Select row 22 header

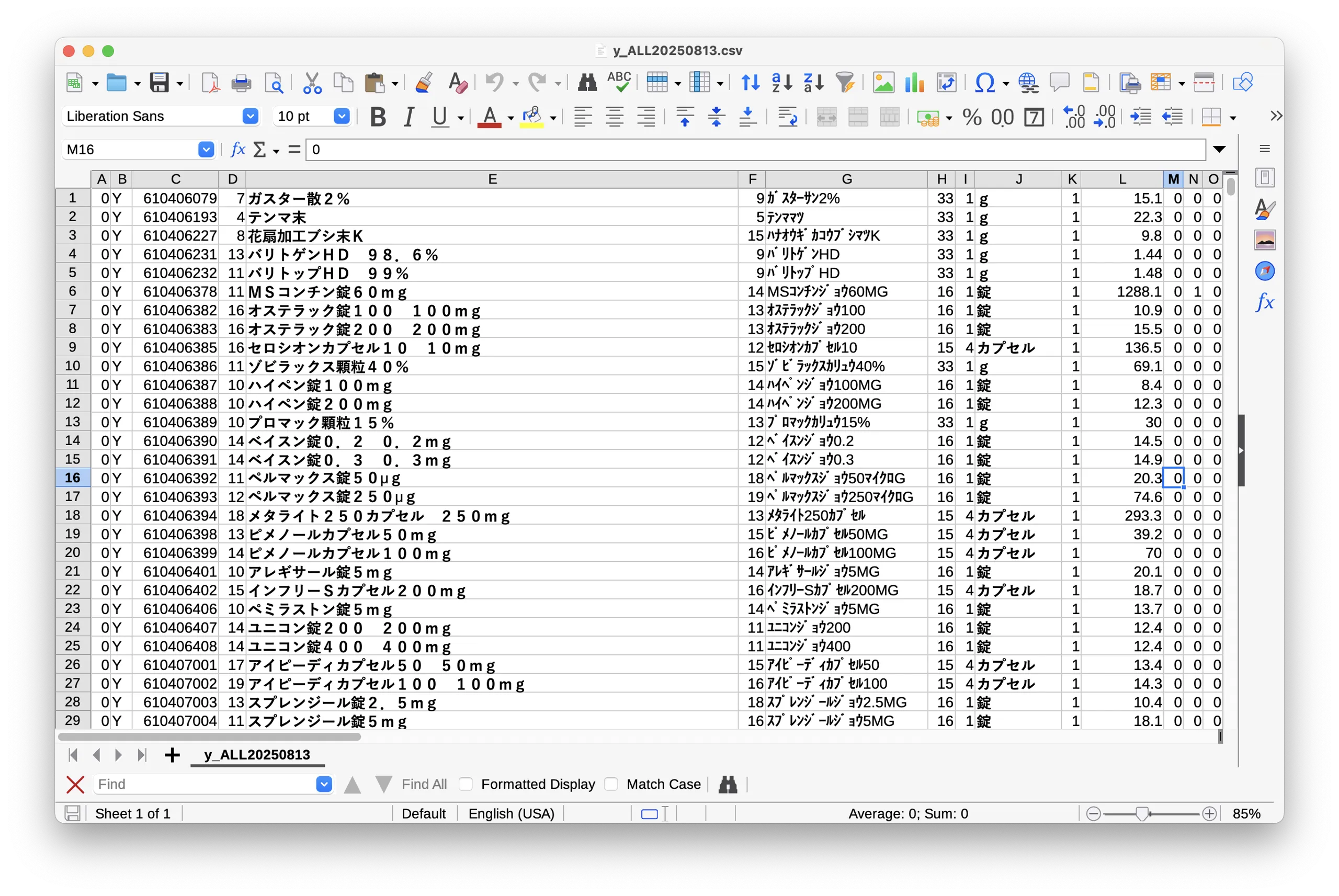73,589
